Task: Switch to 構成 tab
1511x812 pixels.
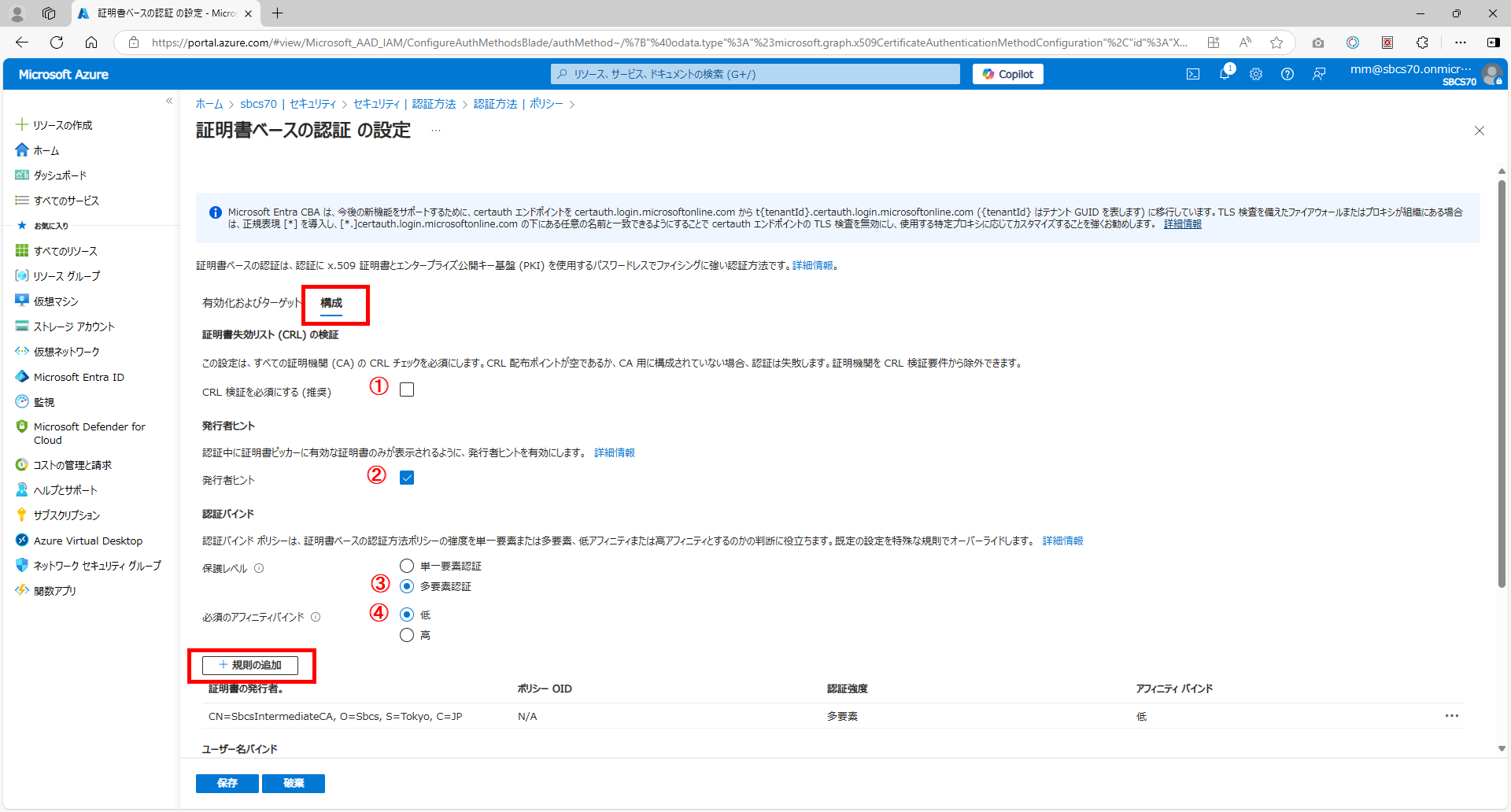Action: [331, 303]
